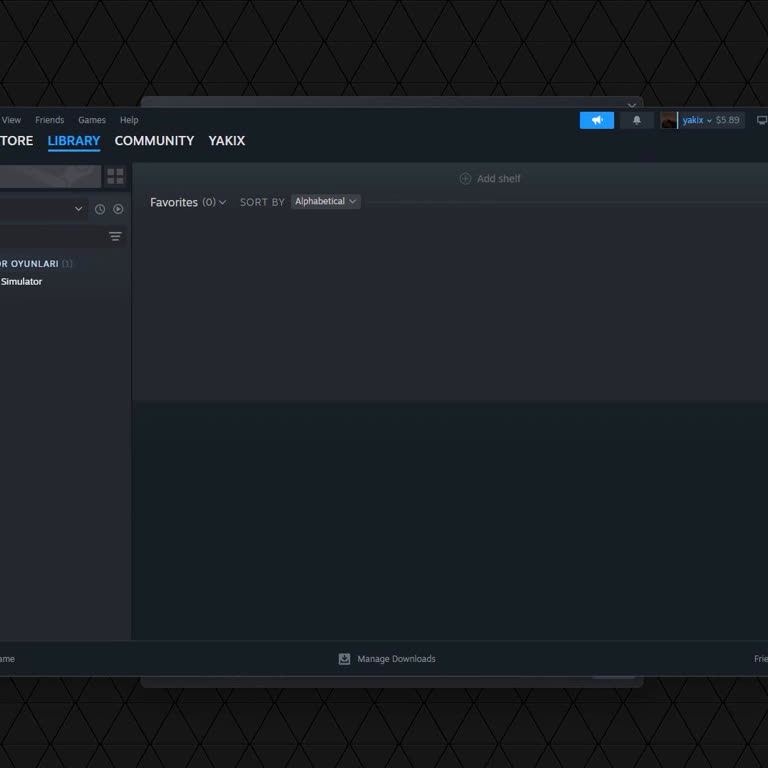The image size is (768, 768).
Task: Toggle sort by recent activity clock icon
Action: click(100, 209)
